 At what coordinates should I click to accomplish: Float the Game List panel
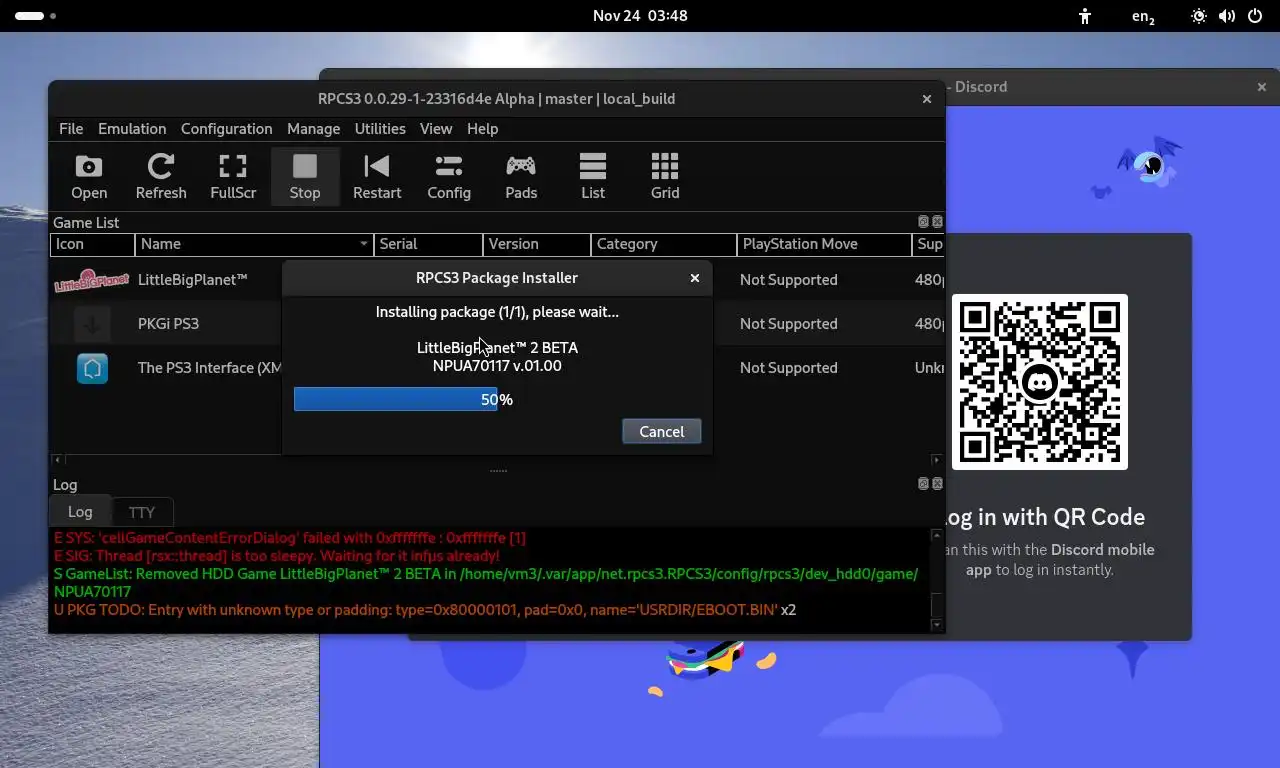tap(924, 222)
